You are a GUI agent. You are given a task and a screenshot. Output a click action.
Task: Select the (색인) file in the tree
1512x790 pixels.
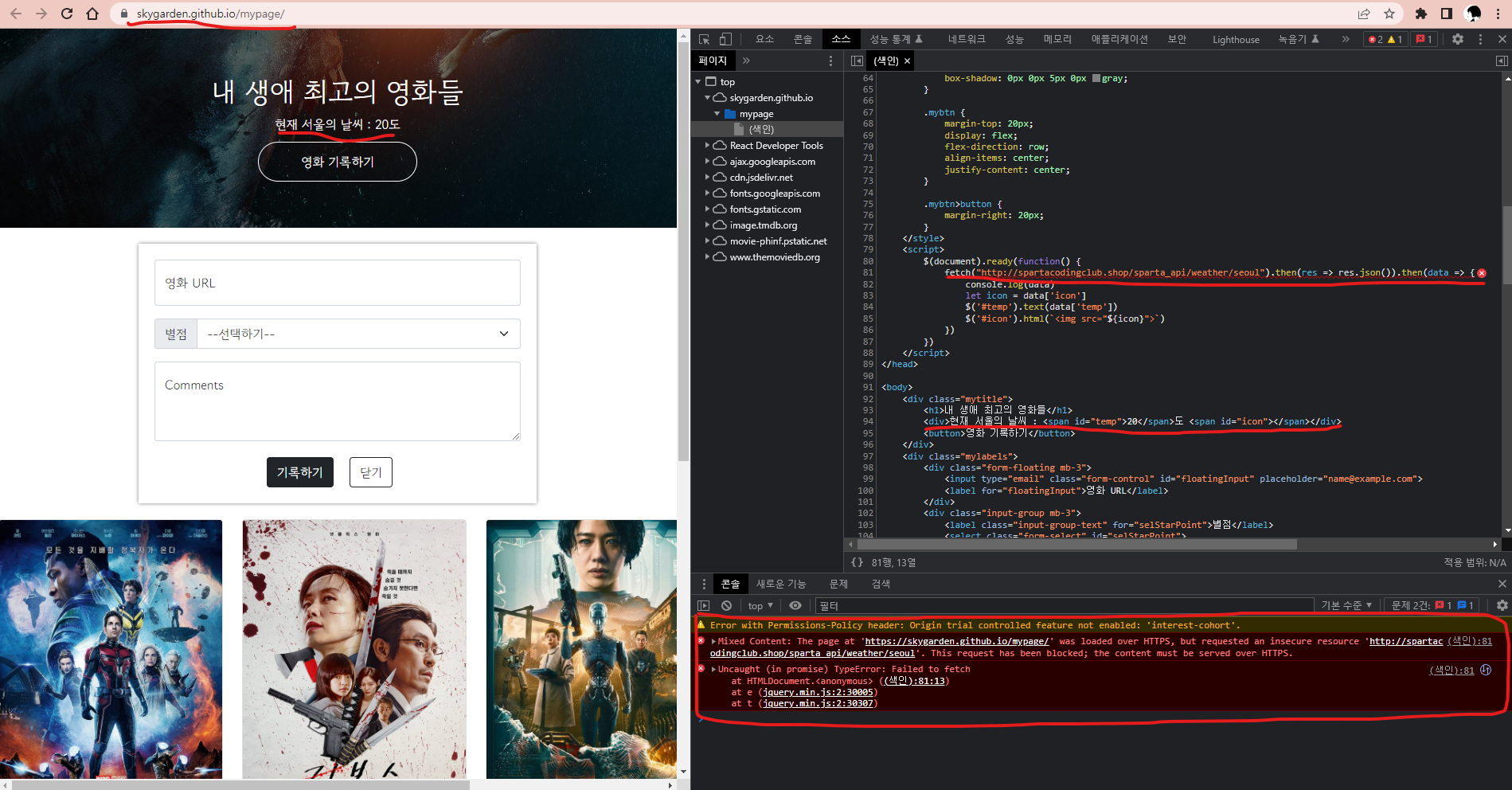coord(761,129)
